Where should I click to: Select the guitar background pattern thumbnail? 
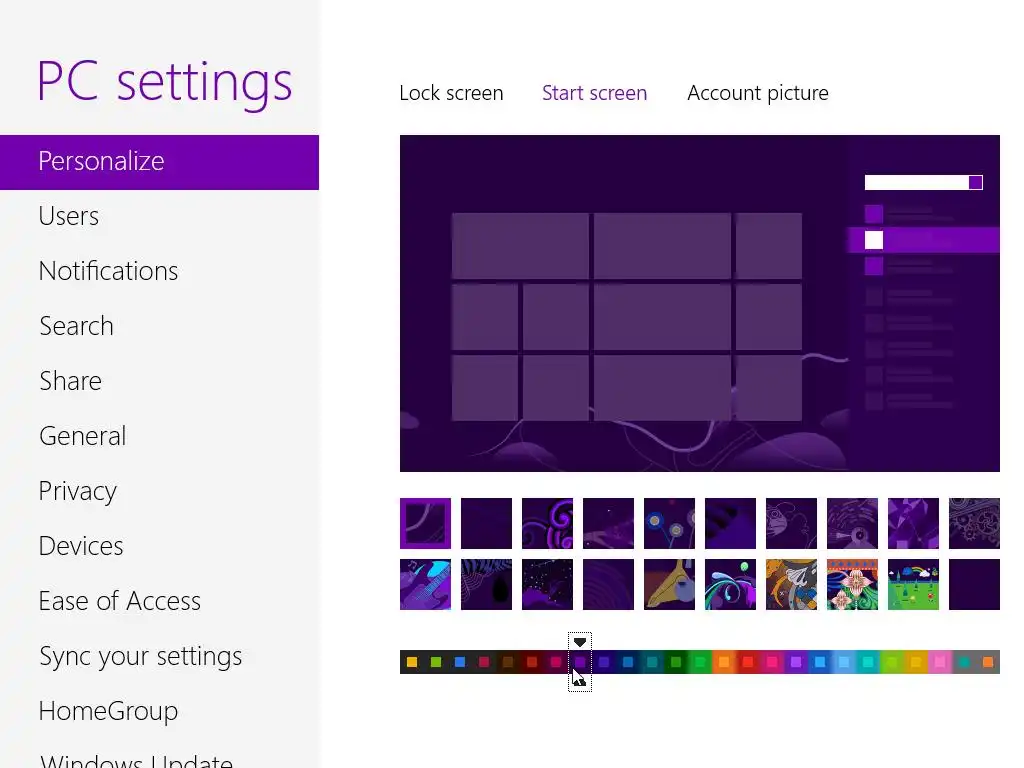425,584
